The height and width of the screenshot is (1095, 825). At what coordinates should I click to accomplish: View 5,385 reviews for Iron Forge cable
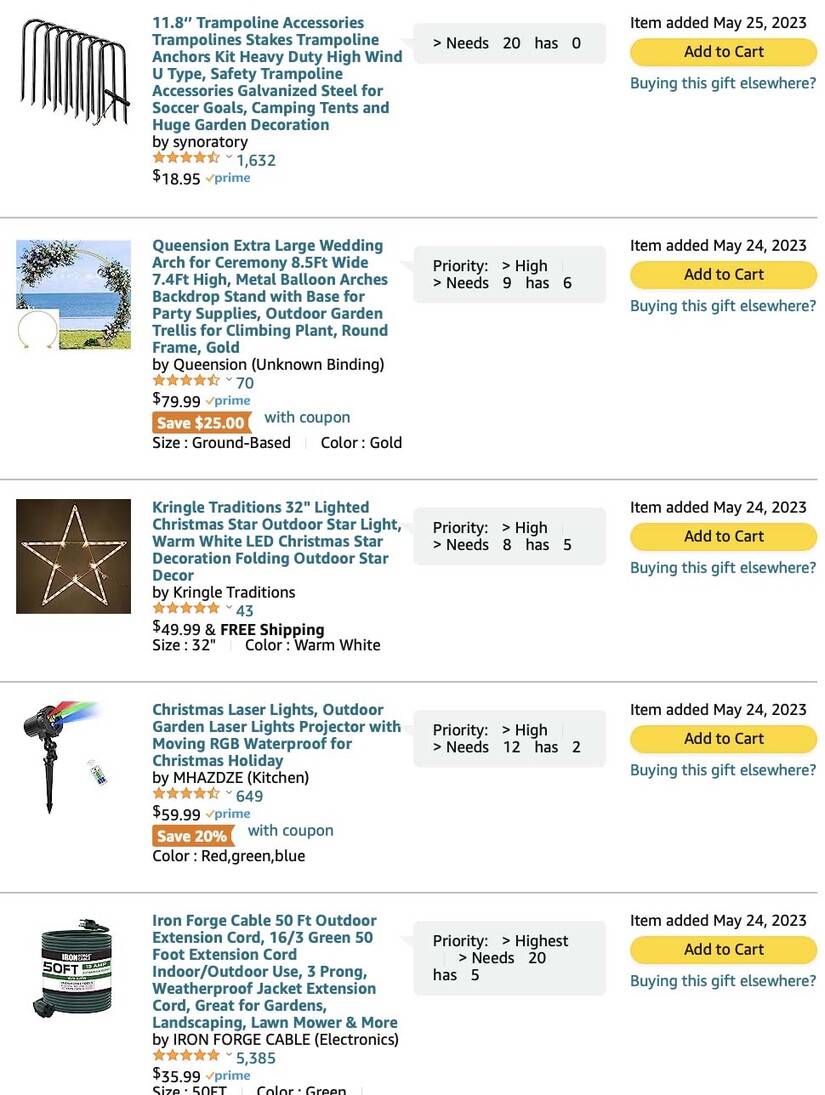[x=256, y=1058]
